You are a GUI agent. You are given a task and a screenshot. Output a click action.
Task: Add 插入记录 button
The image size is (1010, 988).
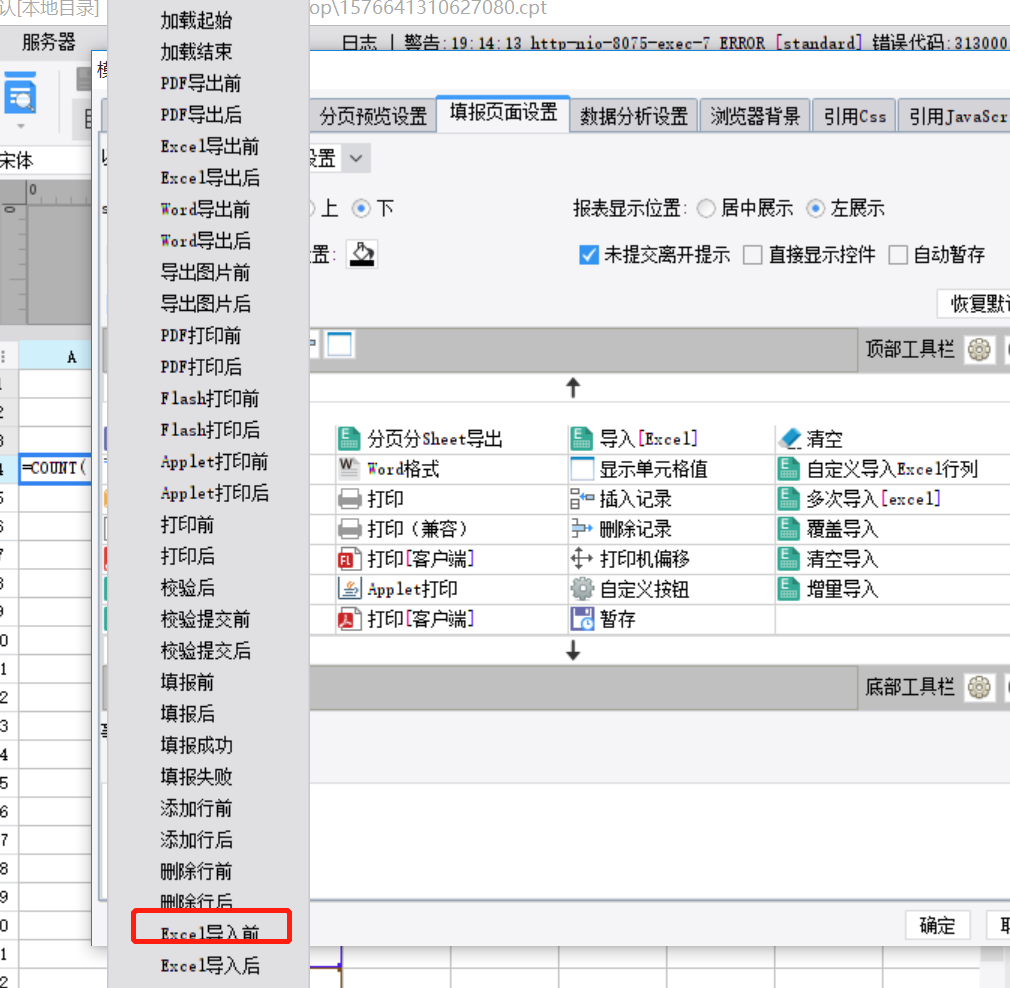point(622,499)
